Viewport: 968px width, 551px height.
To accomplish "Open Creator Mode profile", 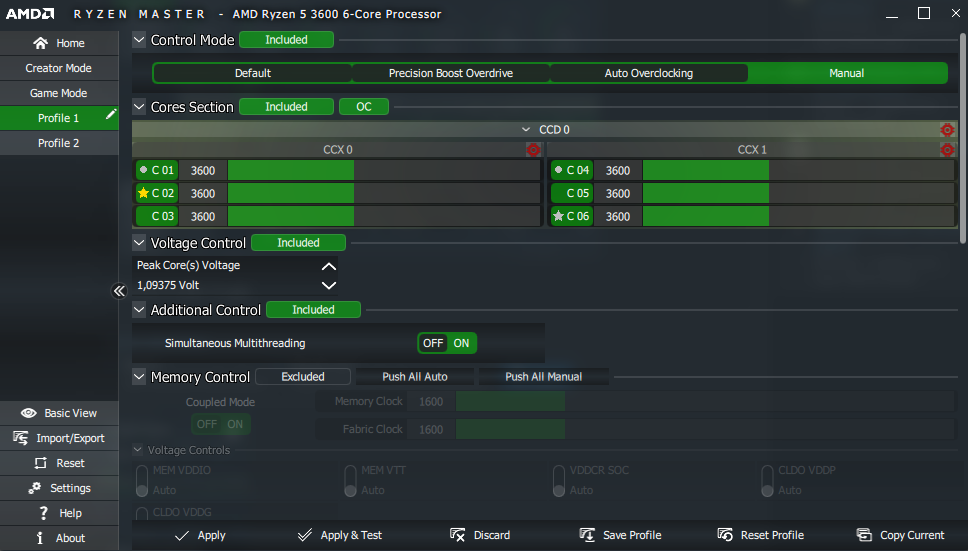I will [x=59, y=68].
